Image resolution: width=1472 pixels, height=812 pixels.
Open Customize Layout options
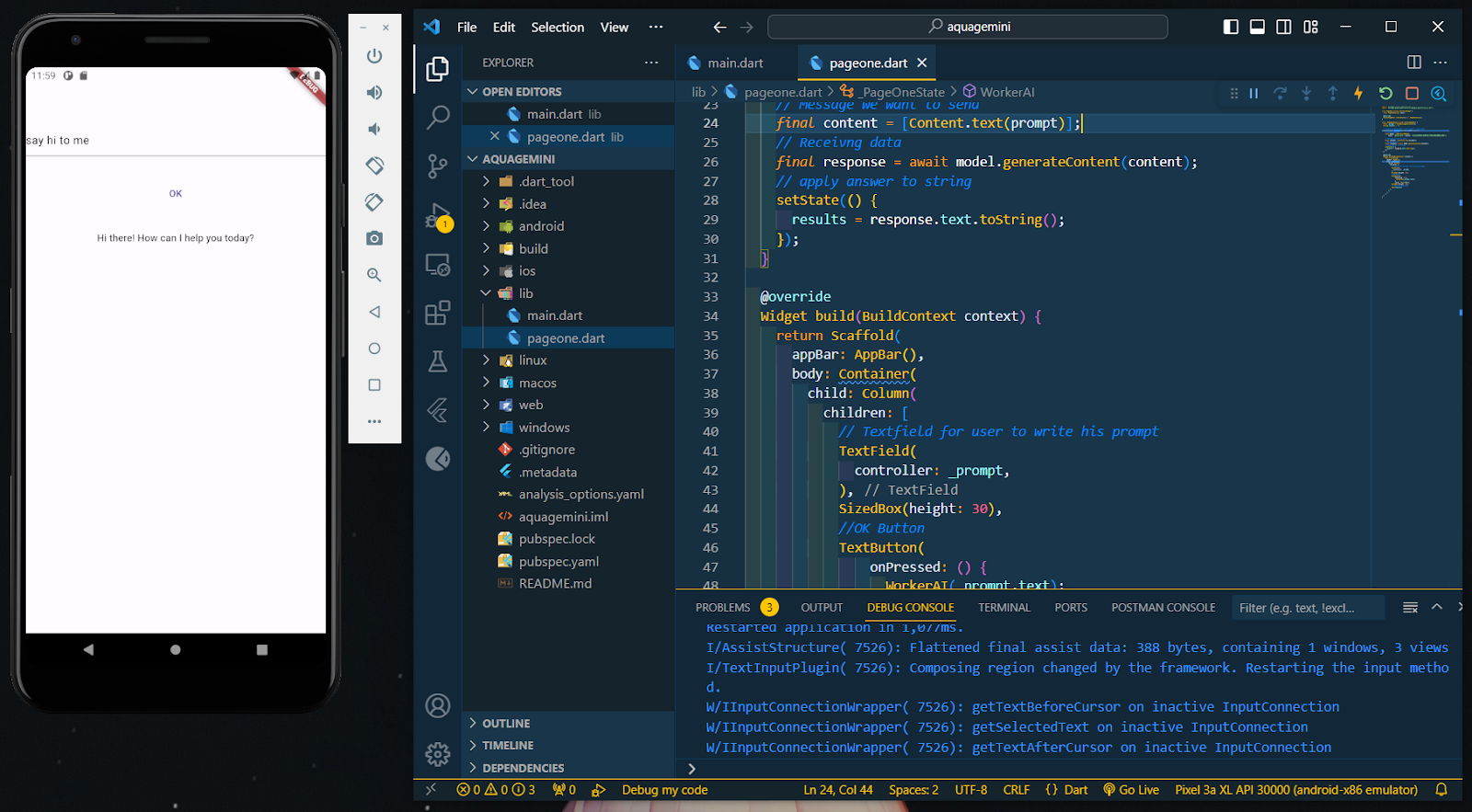pyautogui.click(x=1311, y=27)
